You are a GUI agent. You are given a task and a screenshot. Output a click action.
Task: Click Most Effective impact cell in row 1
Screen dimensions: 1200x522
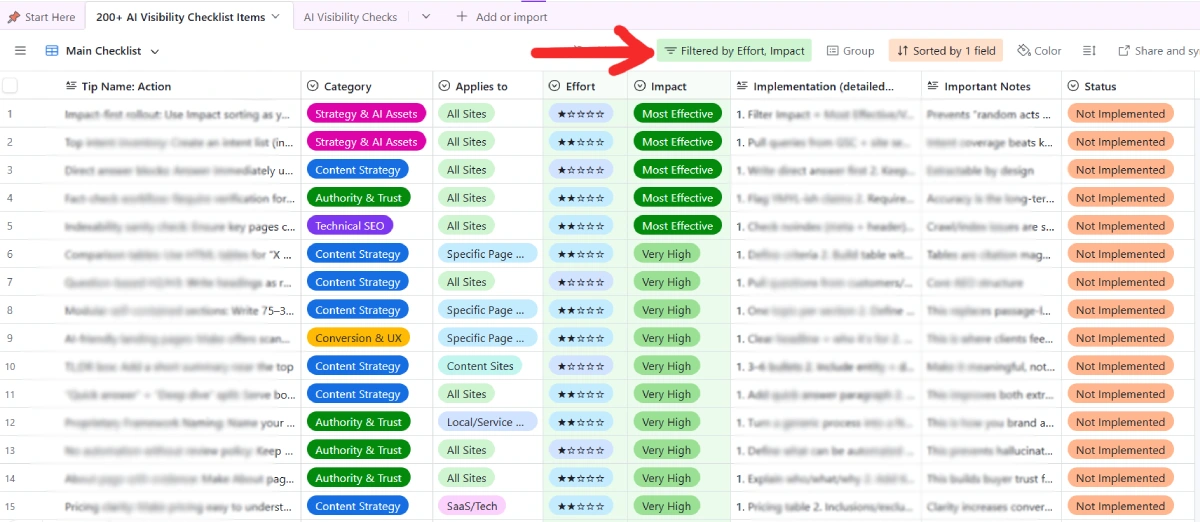[x=677, y=114]
